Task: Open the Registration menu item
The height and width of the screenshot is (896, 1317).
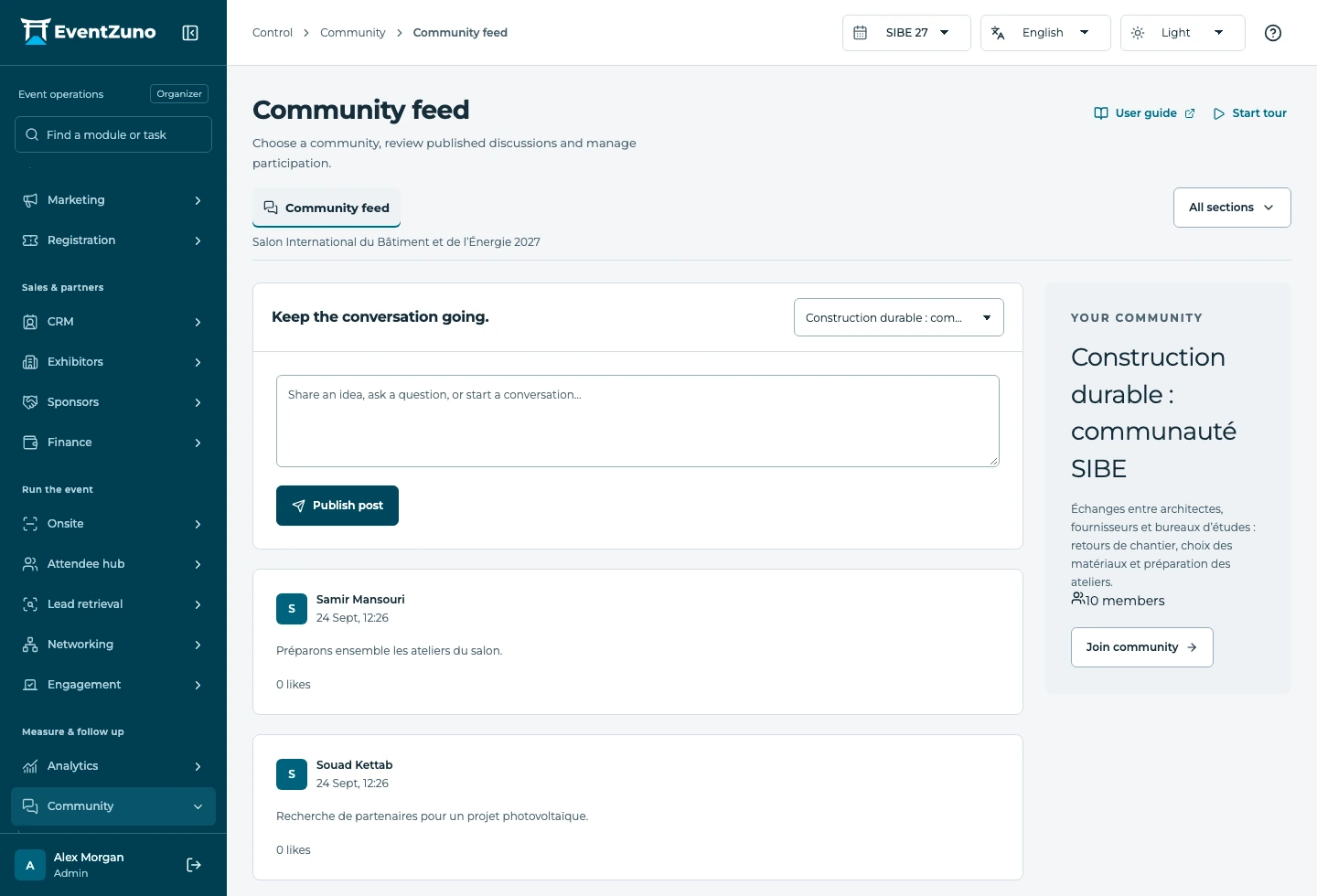Action: tap(113, 240)
